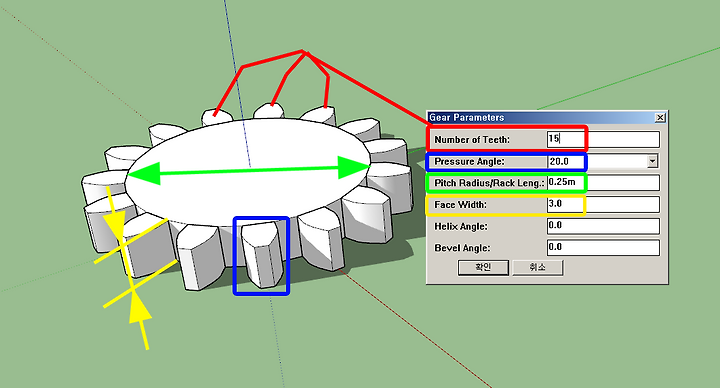Click the Bevel Angle input field
The image size is (720, 388).
click(603, 247)
